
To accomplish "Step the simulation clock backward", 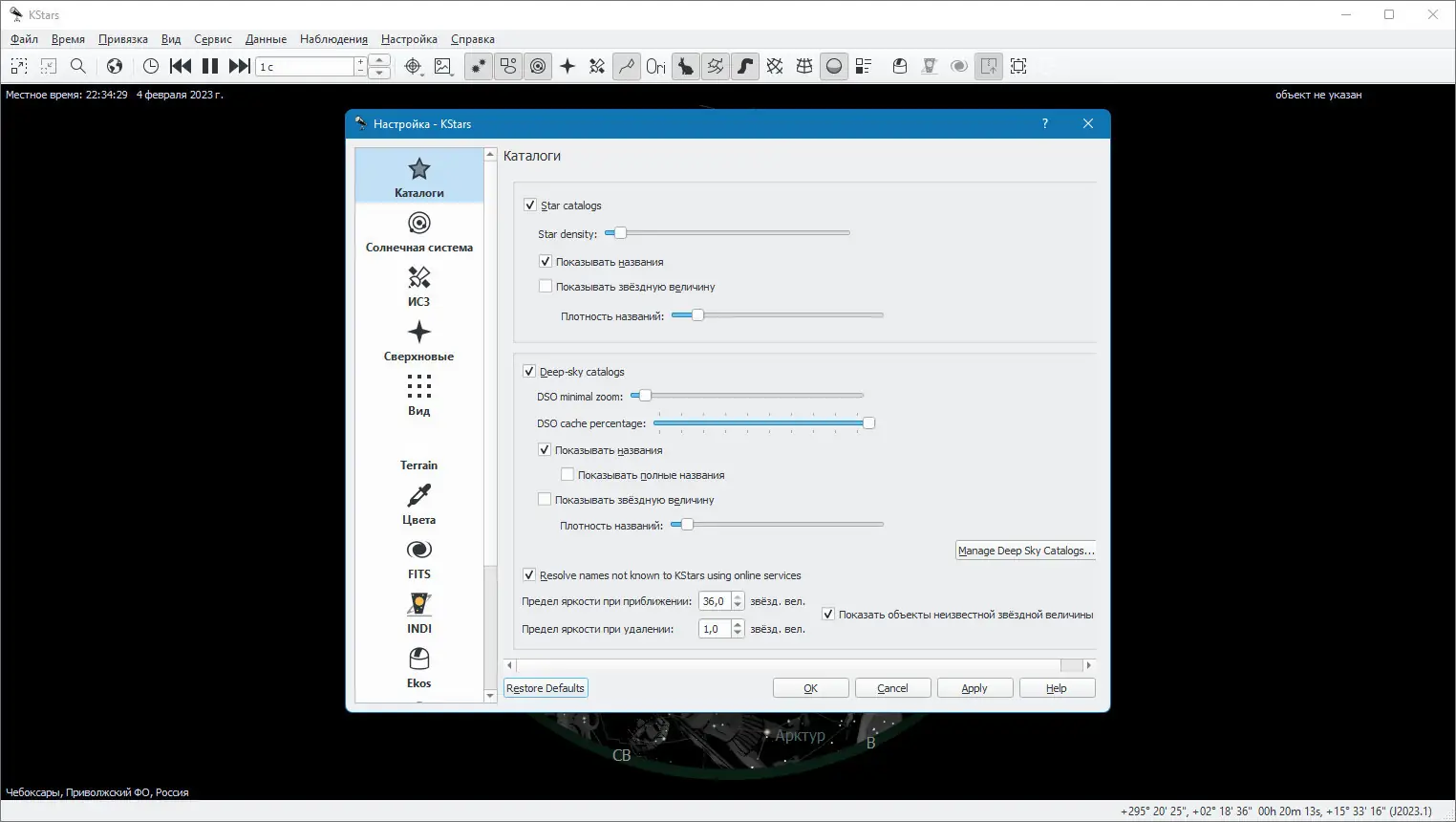I will pyautogui.click(x=181, y=66).
